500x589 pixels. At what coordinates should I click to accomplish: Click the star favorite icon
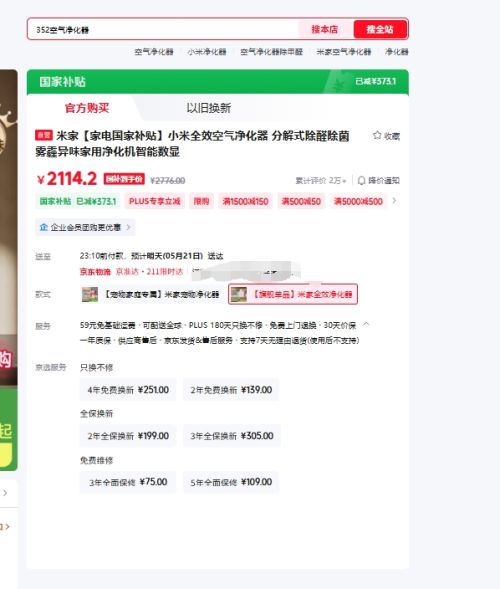tap(377, 135)
